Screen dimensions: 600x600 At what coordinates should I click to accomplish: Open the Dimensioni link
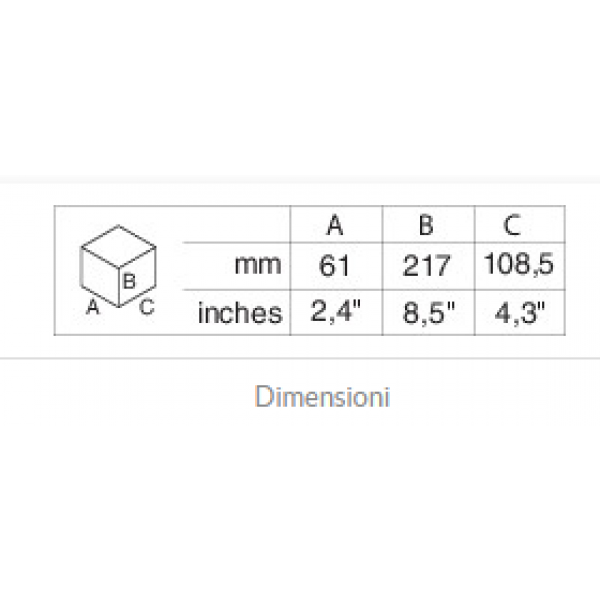pyautogui.click(x=323, y=397)
